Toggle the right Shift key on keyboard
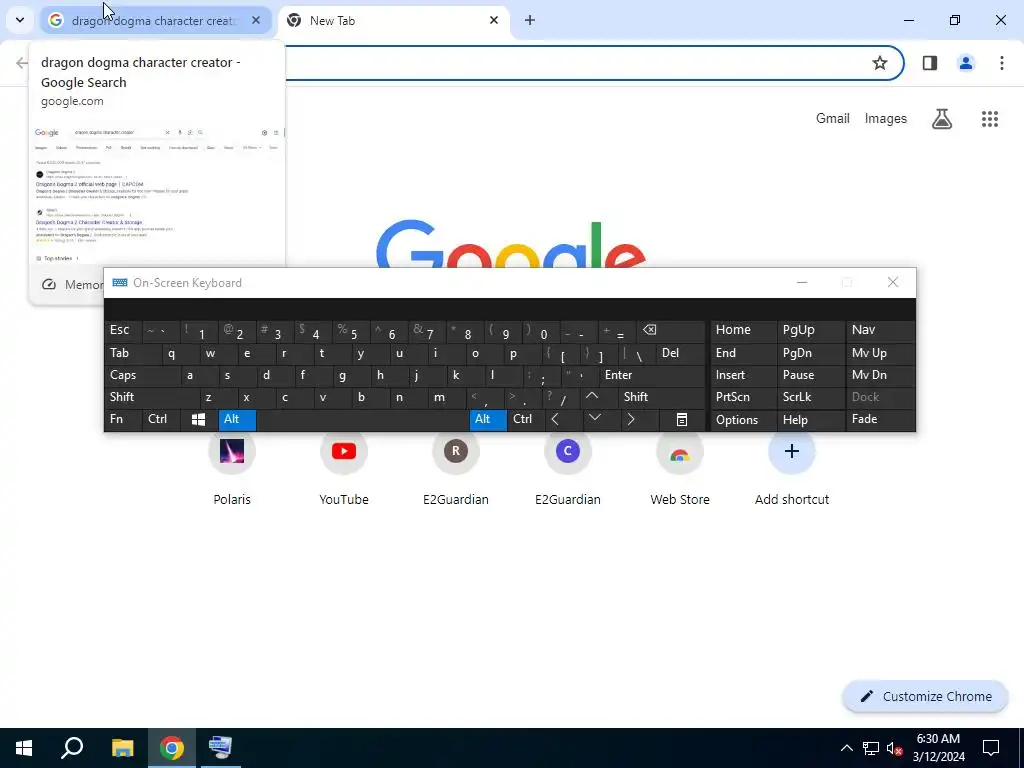This screenshot has height=768, width=1024. pyautogui.click(x=660, y=397)
